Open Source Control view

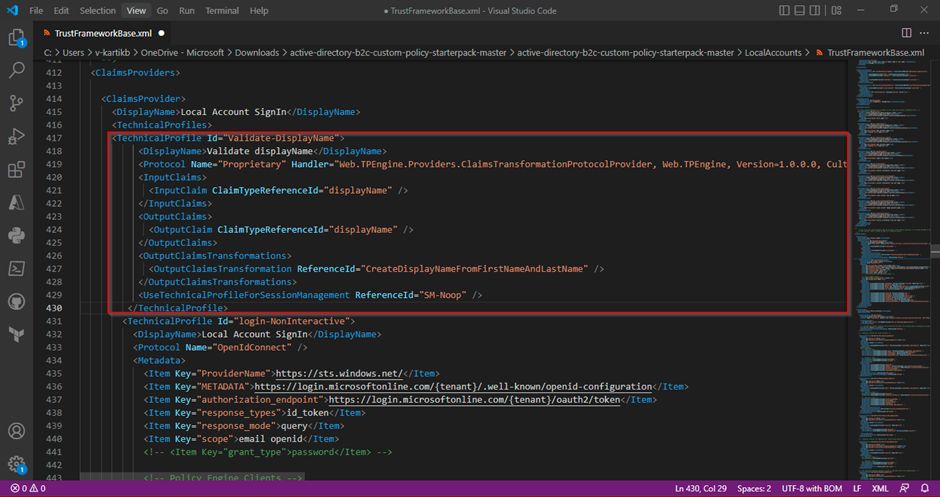[16, 103]
